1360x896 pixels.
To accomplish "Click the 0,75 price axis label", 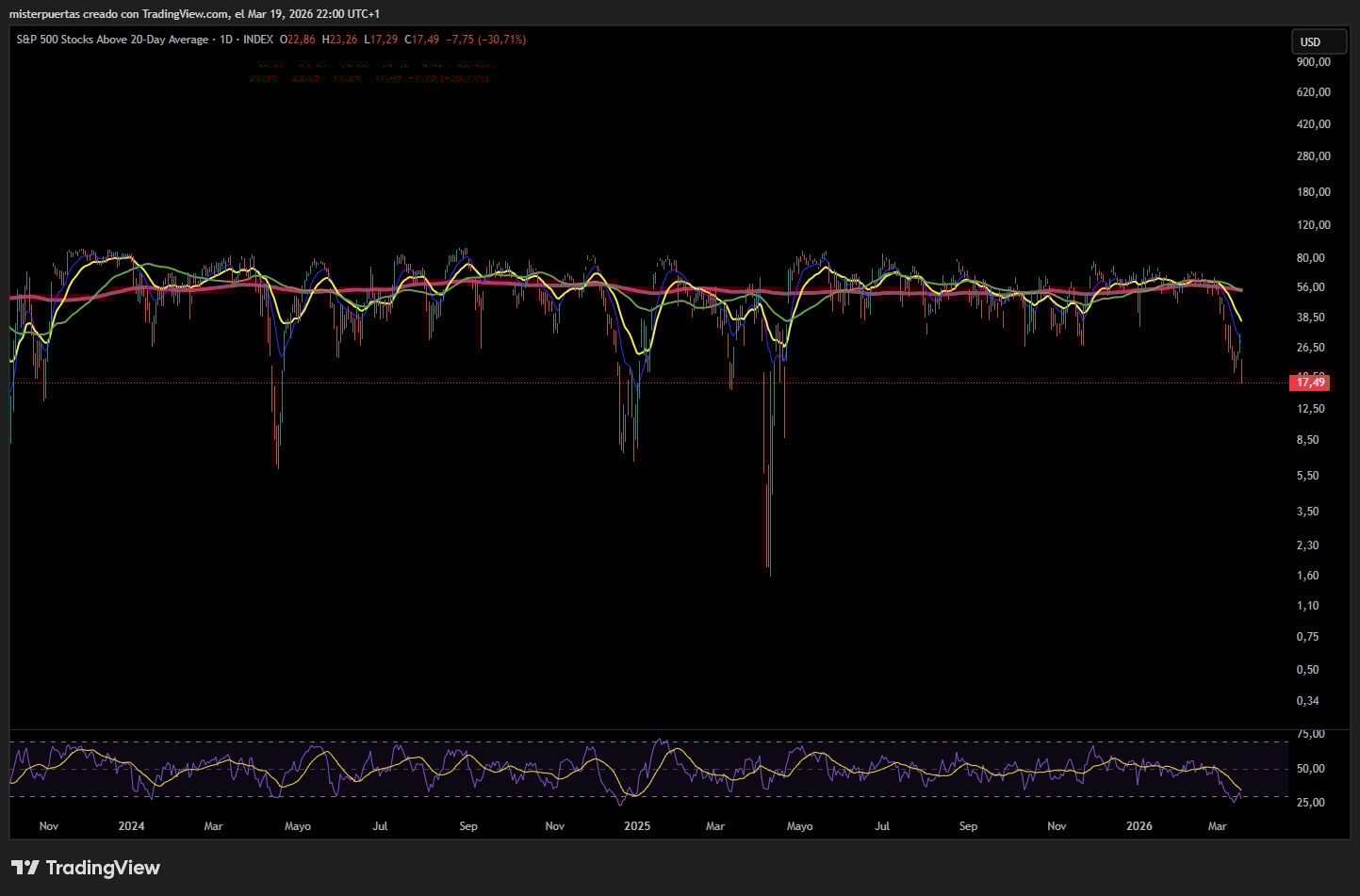I will (x=1308, y=637).
